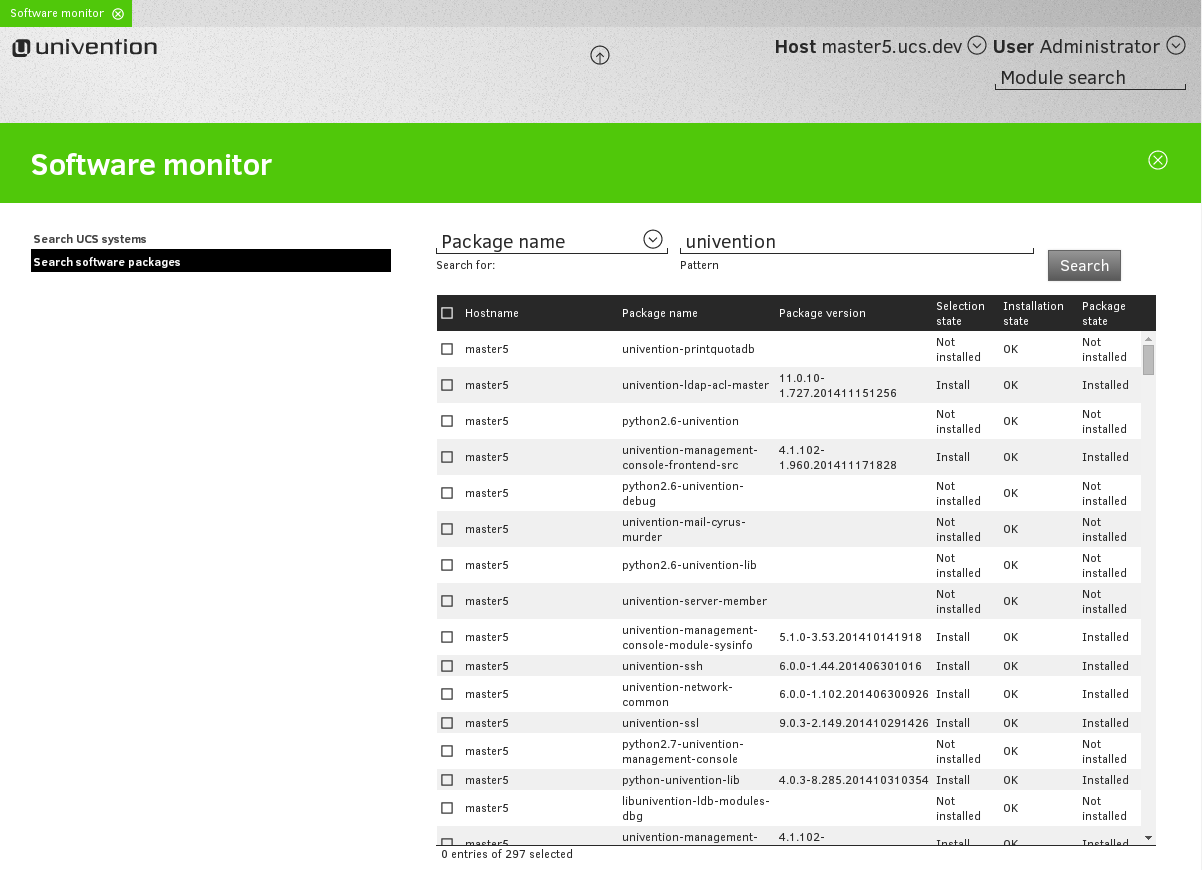Select the univention-ssh row checkbox
Image resolution: width=1202 pixels, height=870 pixels.
(447, 666)
